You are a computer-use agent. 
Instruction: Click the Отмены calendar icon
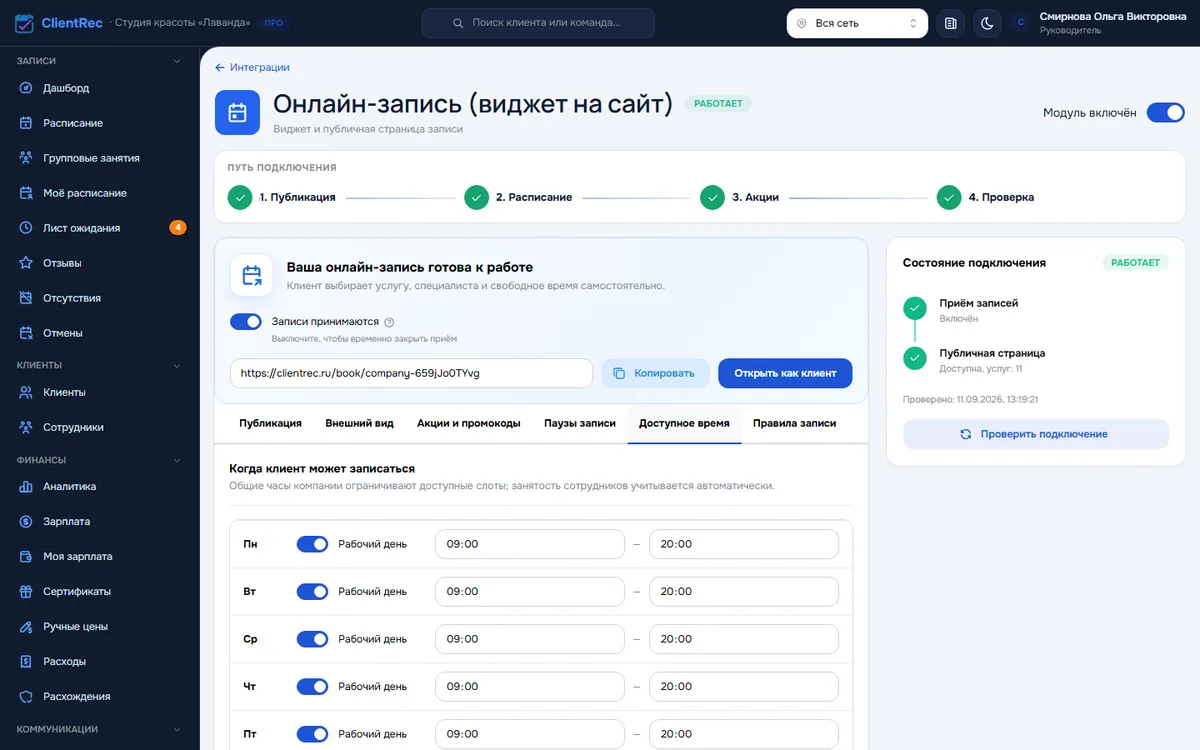point(26,333)
